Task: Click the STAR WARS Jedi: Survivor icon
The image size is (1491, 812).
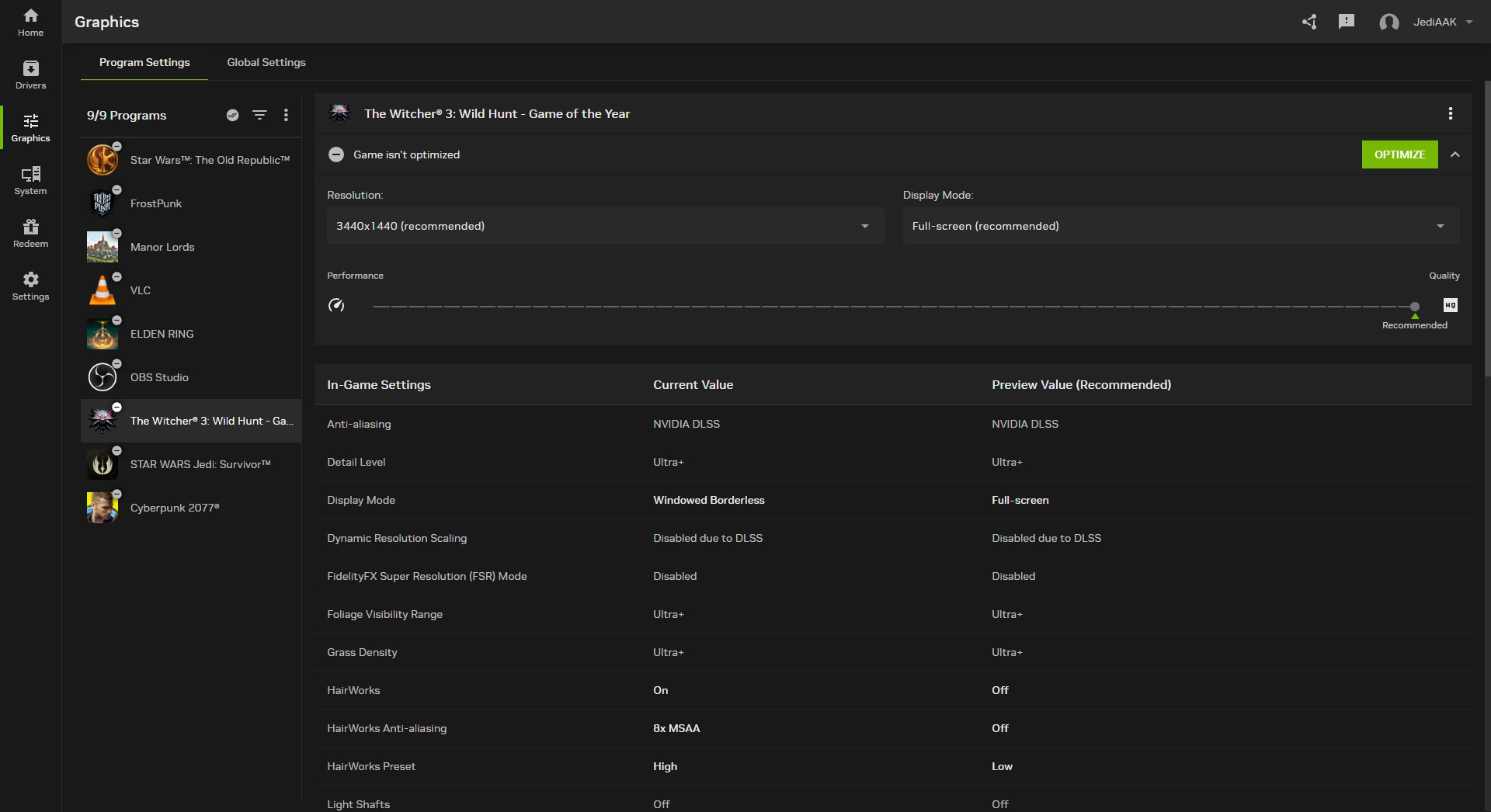Action: [103, 464]
